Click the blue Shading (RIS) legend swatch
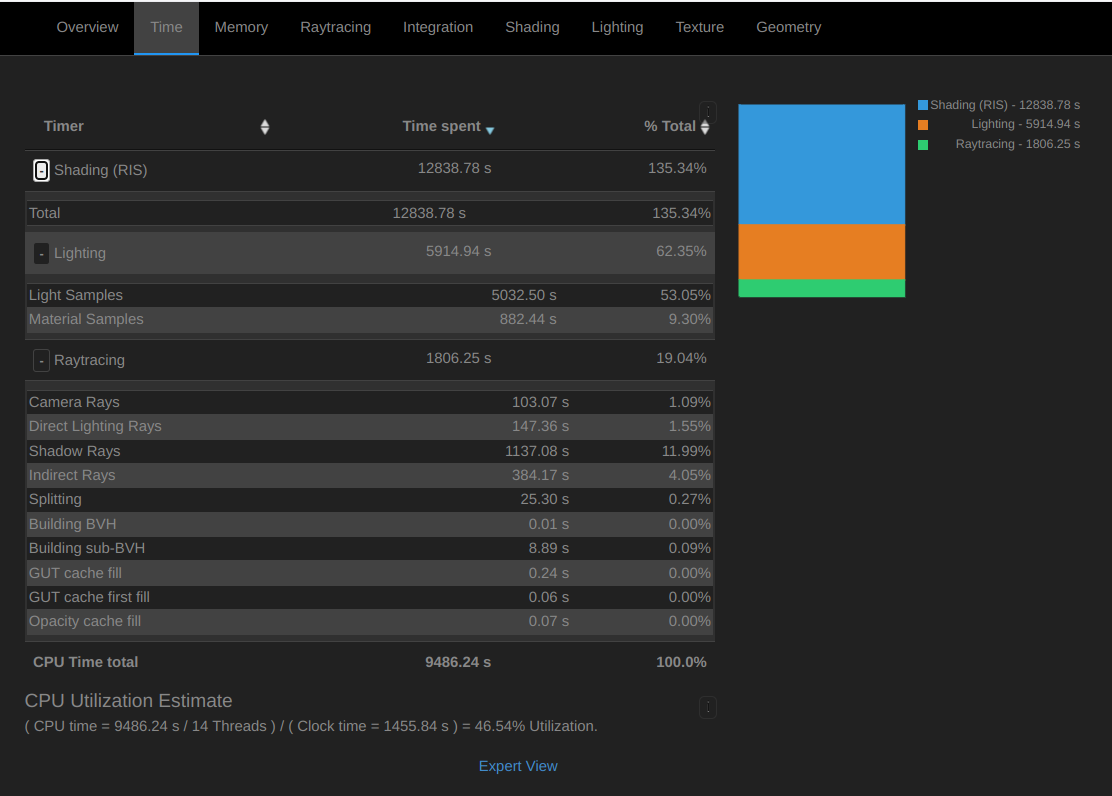The width and height of the screenshot is (1112, 796). tap(923, 105)
